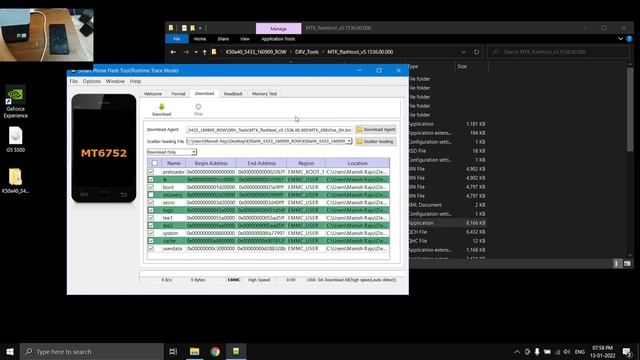Screen dimensions: 640x360
Task: Open the Options menu
Action: (x=92, y=81)
